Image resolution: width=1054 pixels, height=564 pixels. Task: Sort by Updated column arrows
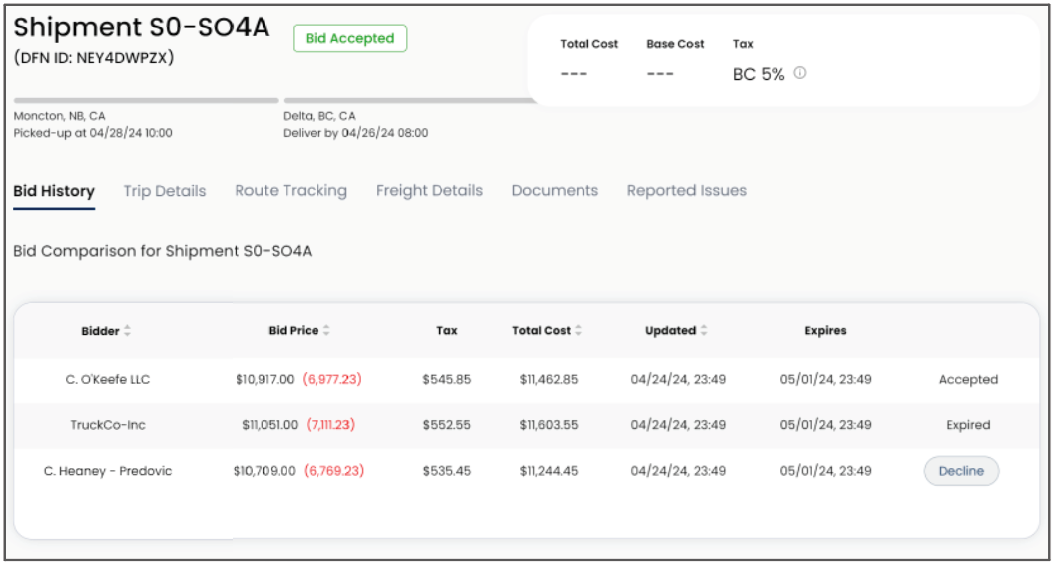pos(703,331)
